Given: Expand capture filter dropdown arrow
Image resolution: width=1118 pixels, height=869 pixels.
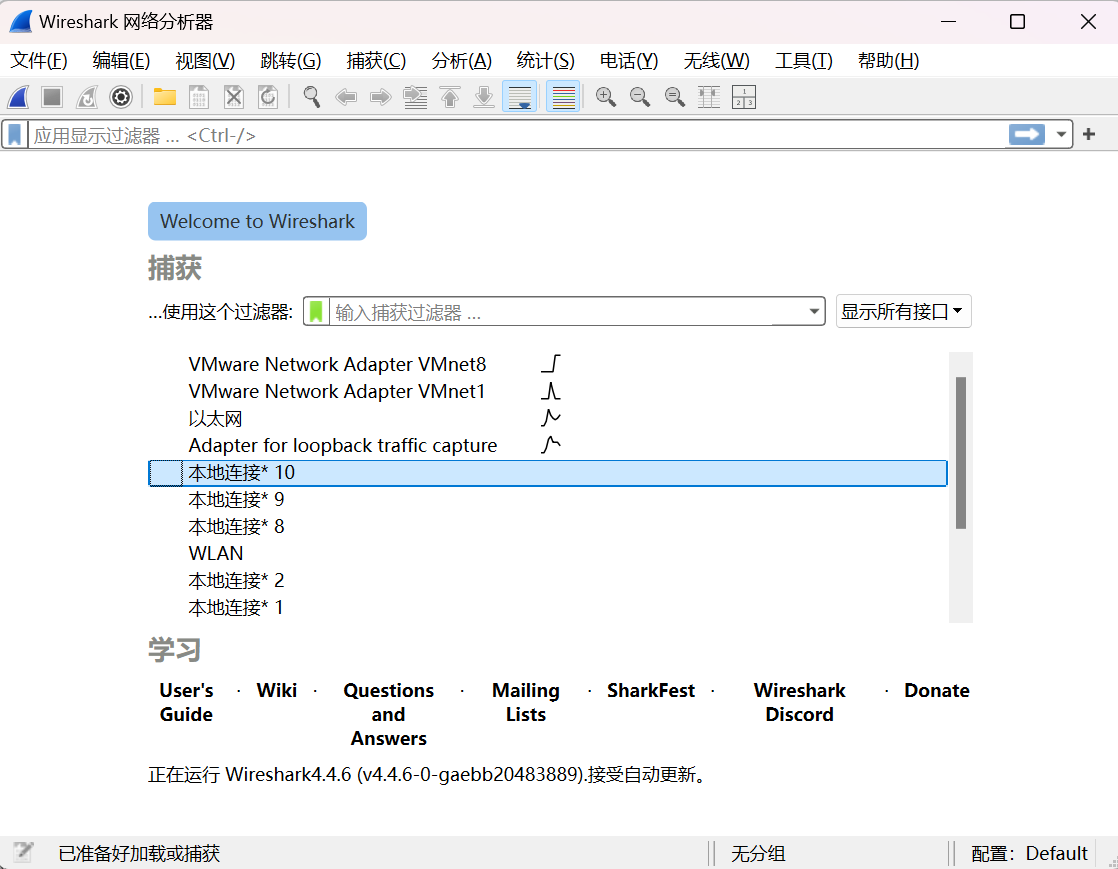Looking at the screenshot, I should pos(814,312).
